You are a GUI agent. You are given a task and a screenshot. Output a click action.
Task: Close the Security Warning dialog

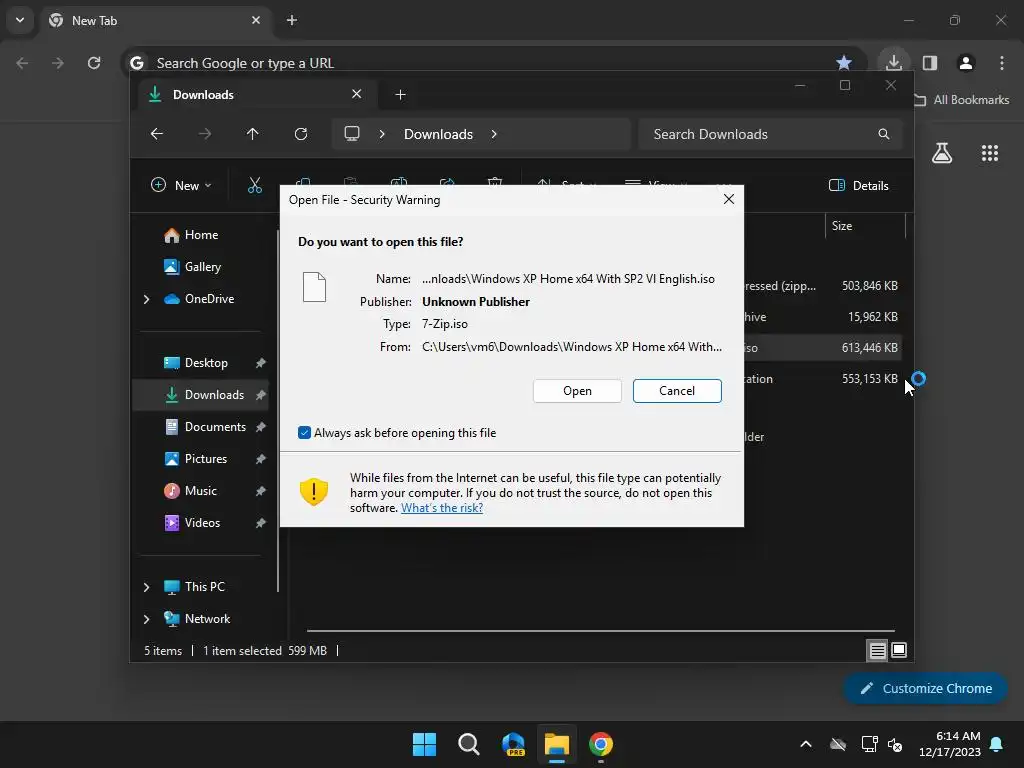coord(729,199)
